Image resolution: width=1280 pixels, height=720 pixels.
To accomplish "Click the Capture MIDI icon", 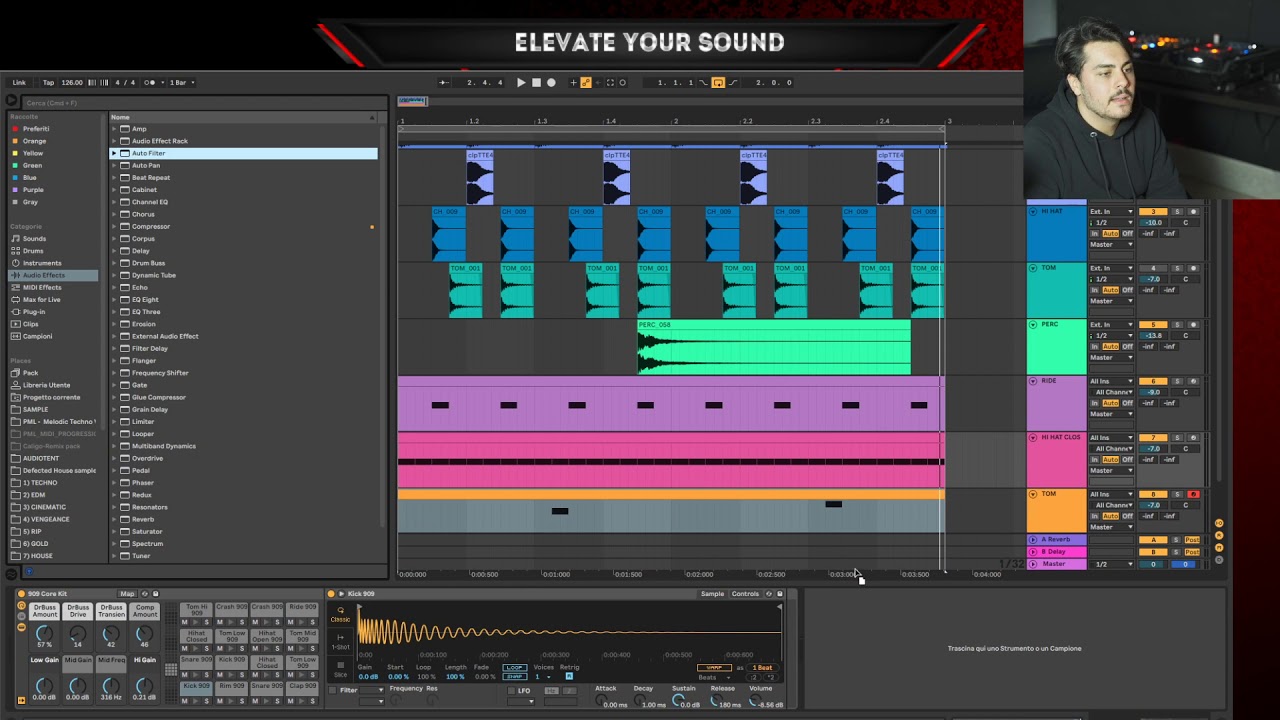I will [610, 83].
